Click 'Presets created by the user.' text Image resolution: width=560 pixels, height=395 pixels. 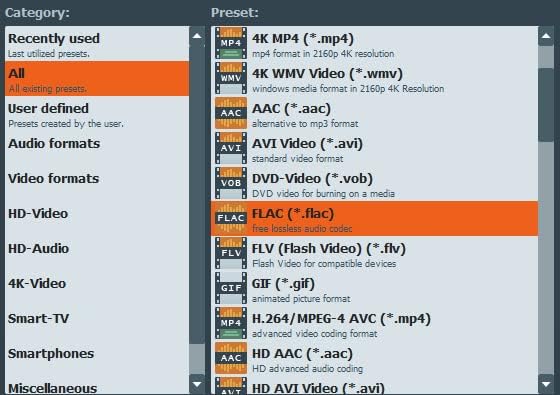pyautogui.click(x=66, y=124)
